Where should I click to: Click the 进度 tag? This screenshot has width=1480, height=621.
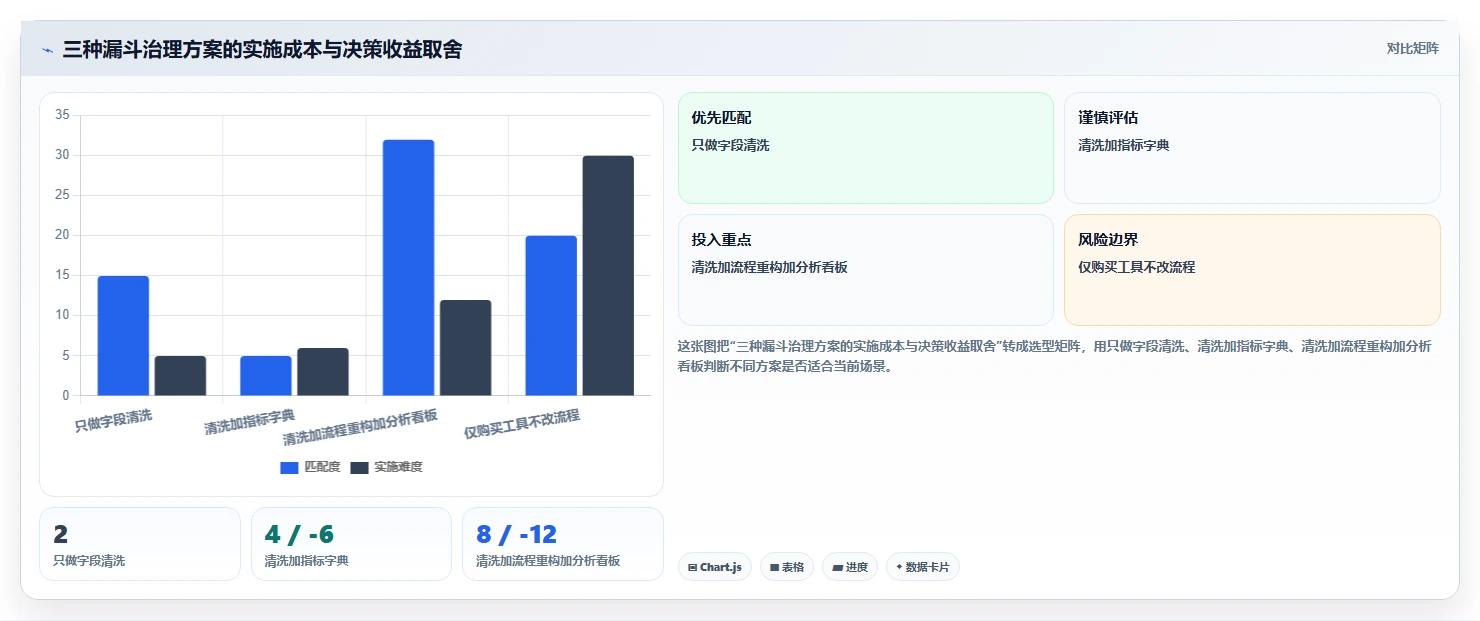pos(850,567)
